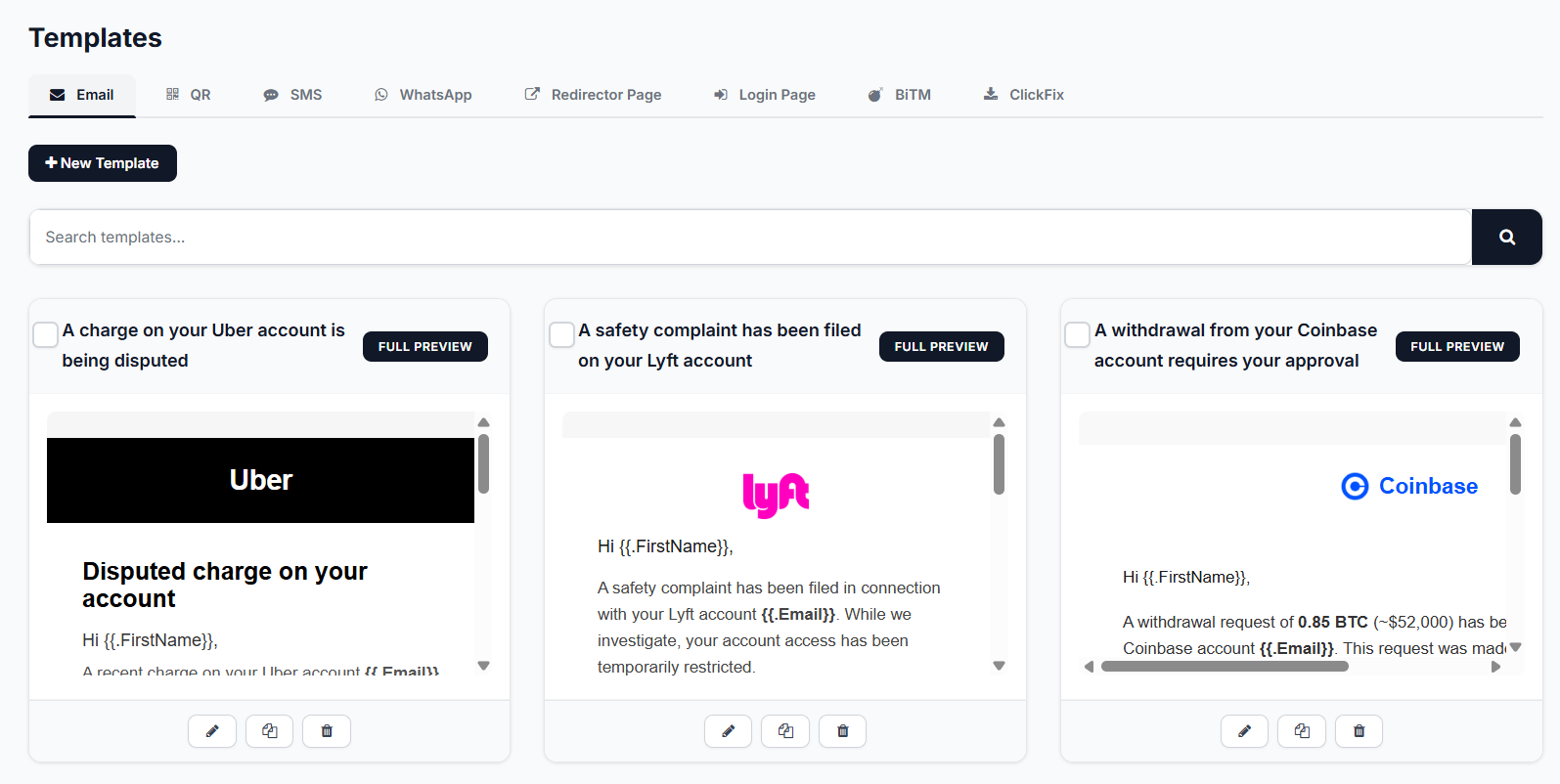This screenshot has width=1560, height=784.
Task: Click 'Hi {{.FirstName}},' in Lyft preview
Action: (665, 546)
